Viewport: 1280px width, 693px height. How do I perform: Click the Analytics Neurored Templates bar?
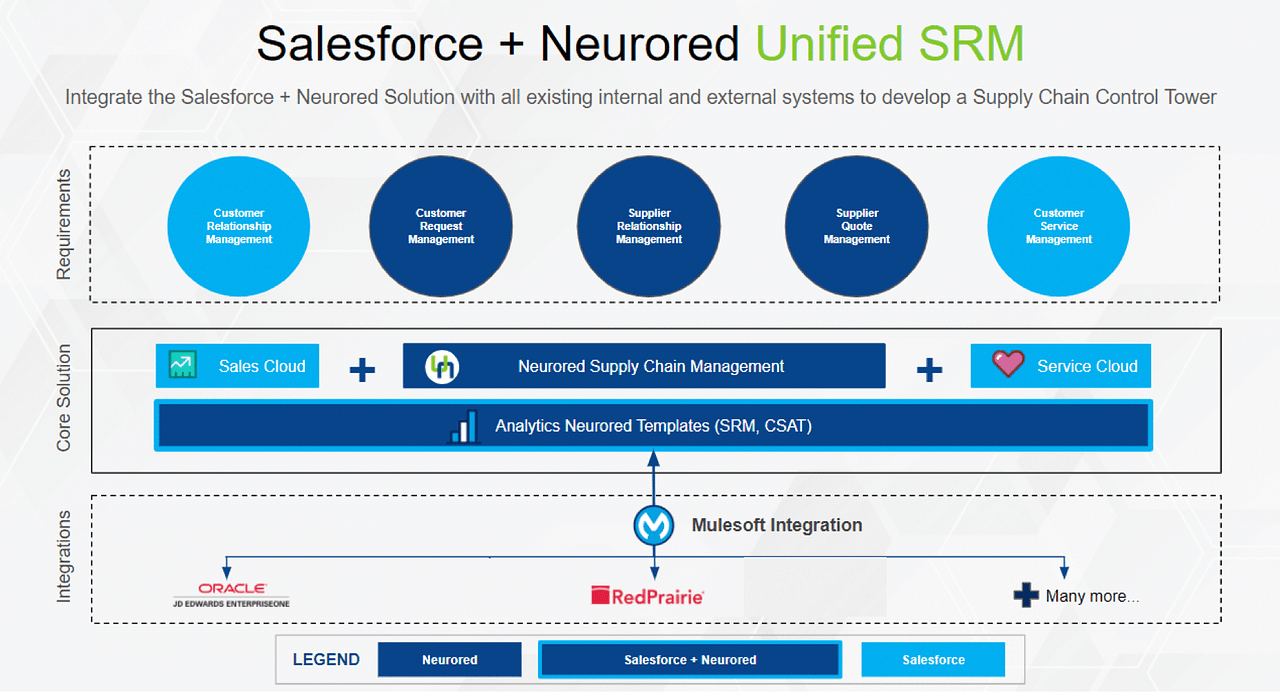click(x=652, y=425)
